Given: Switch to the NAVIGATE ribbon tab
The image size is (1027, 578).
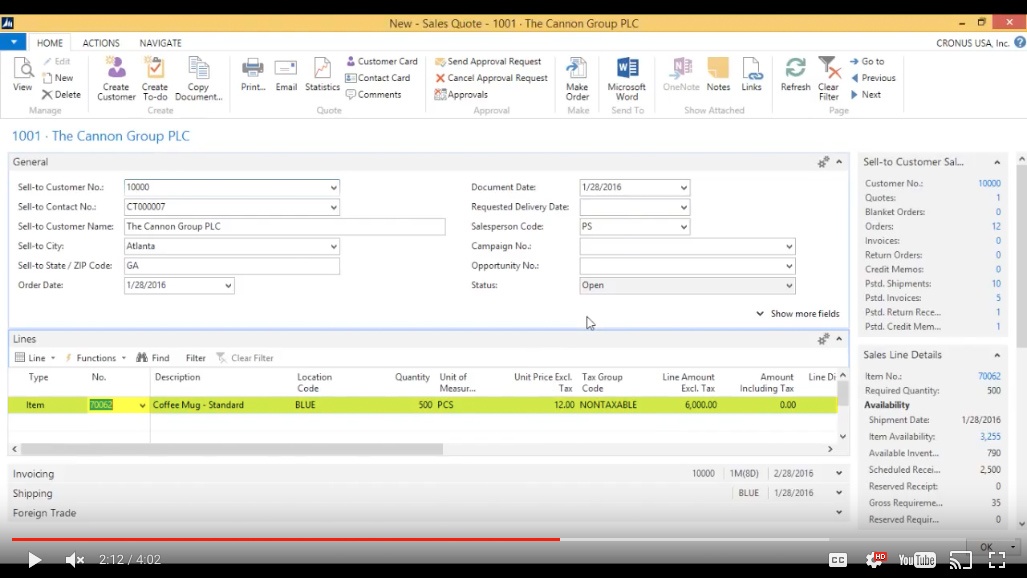Looking at the screenshot, I should coord(160,43).
